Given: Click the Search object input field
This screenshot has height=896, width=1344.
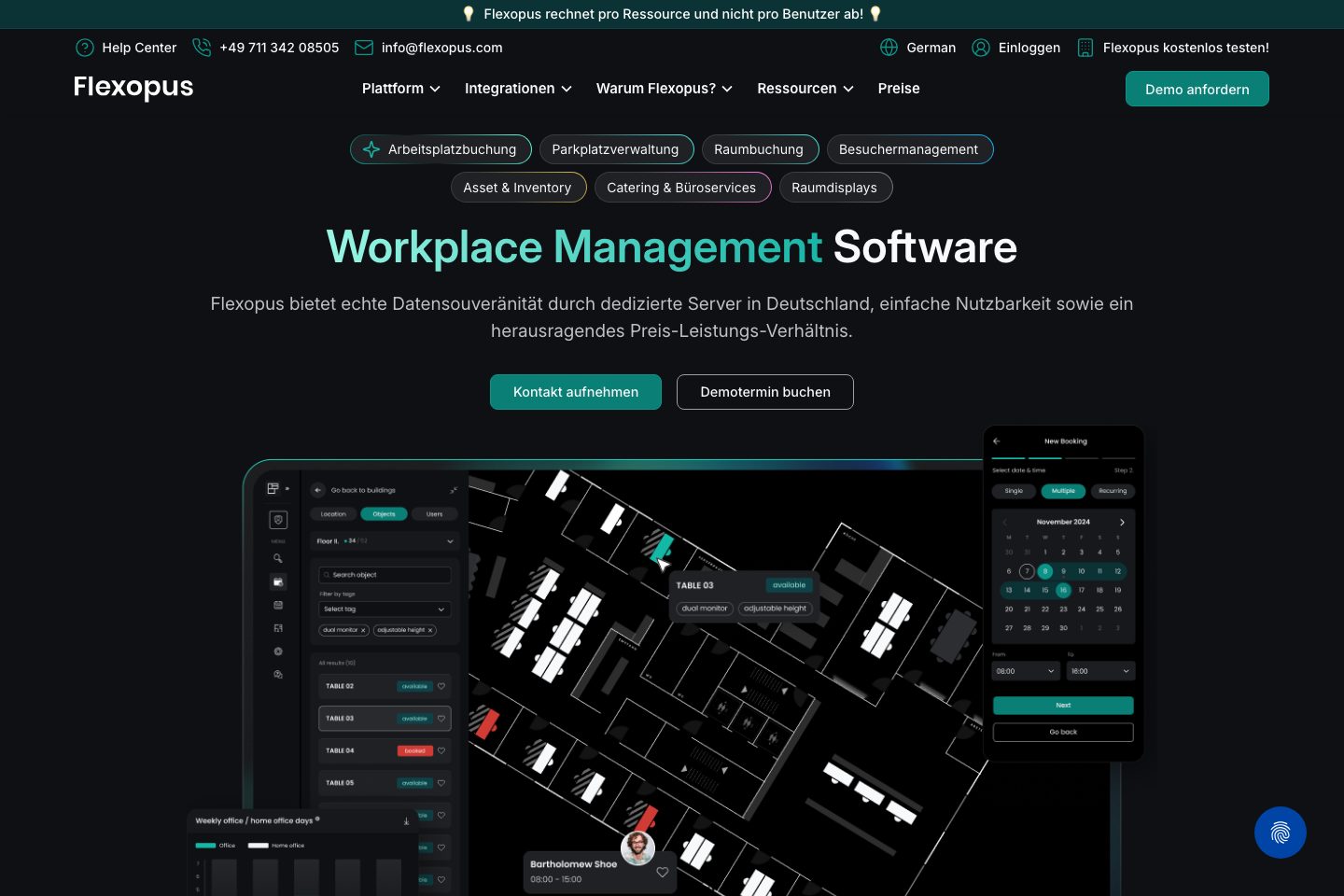Looking at the screenshot, I should tap(385, 575).
